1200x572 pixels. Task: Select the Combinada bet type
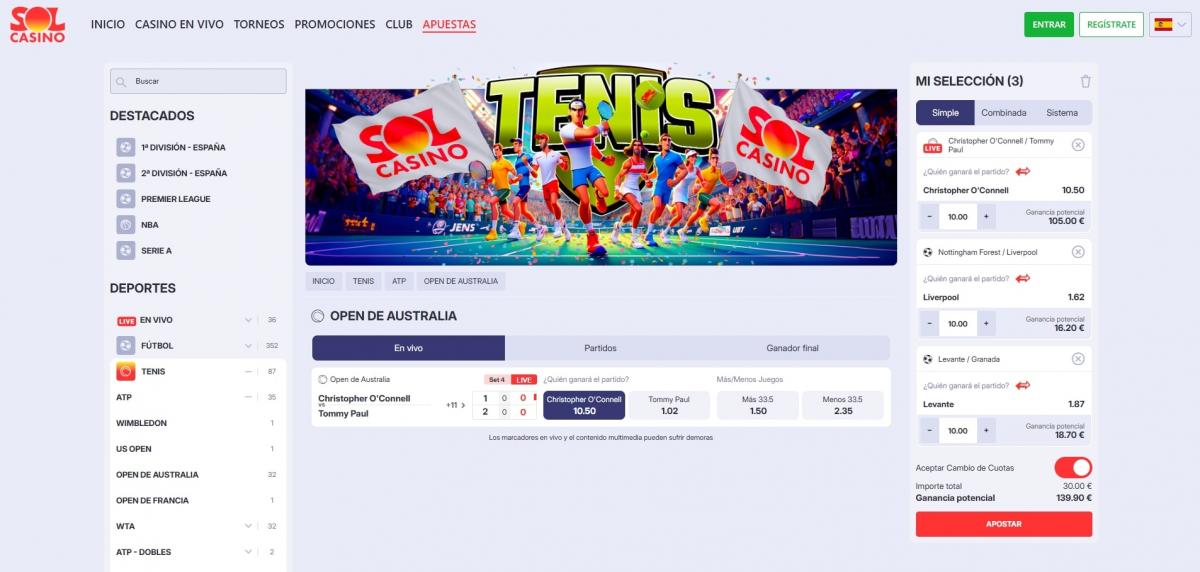click(x=1004, y=113)
